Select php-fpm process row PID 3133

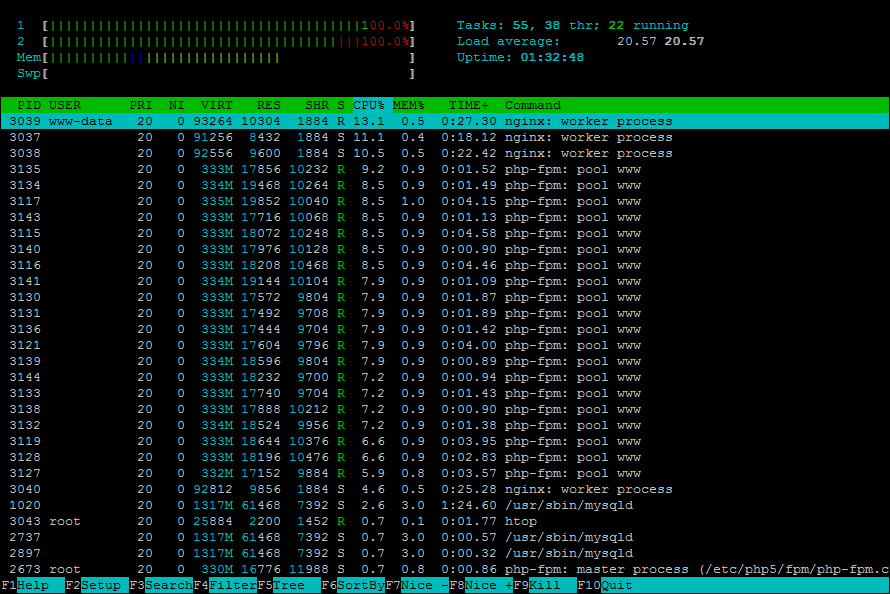coord(445,393)
